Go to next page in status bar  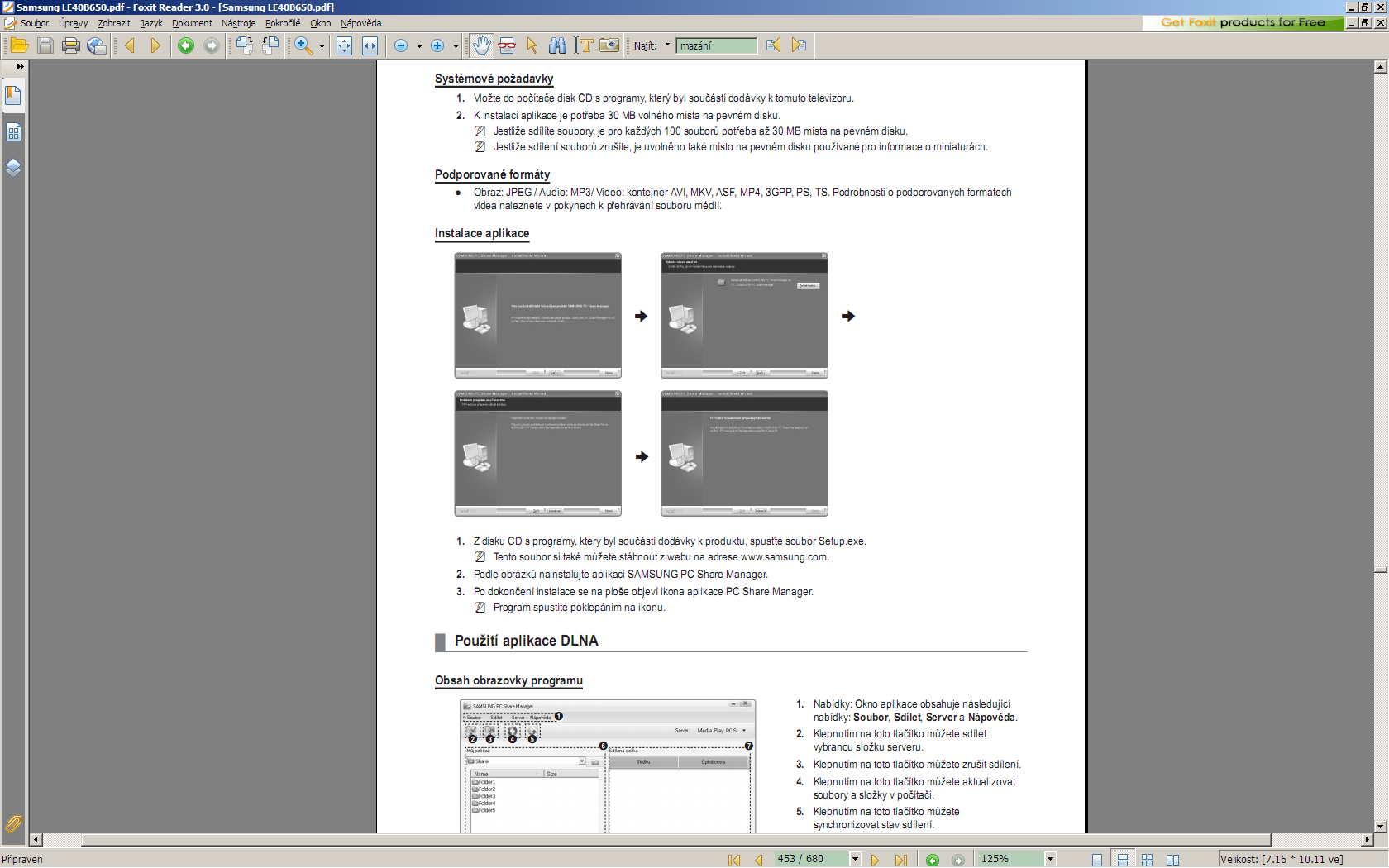(x=875, y=860)
